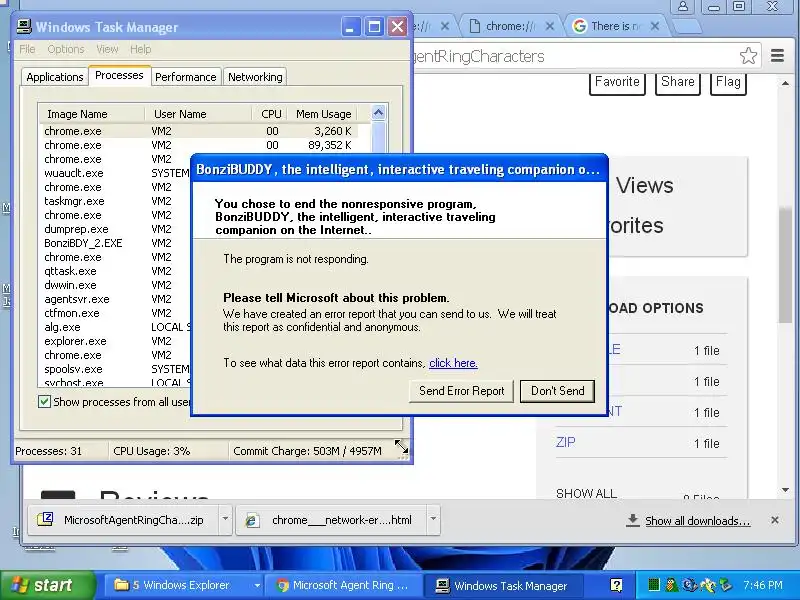Select the explorer.exe process row
This screenshot has height=600, width=800.
(x=115, y=341)
